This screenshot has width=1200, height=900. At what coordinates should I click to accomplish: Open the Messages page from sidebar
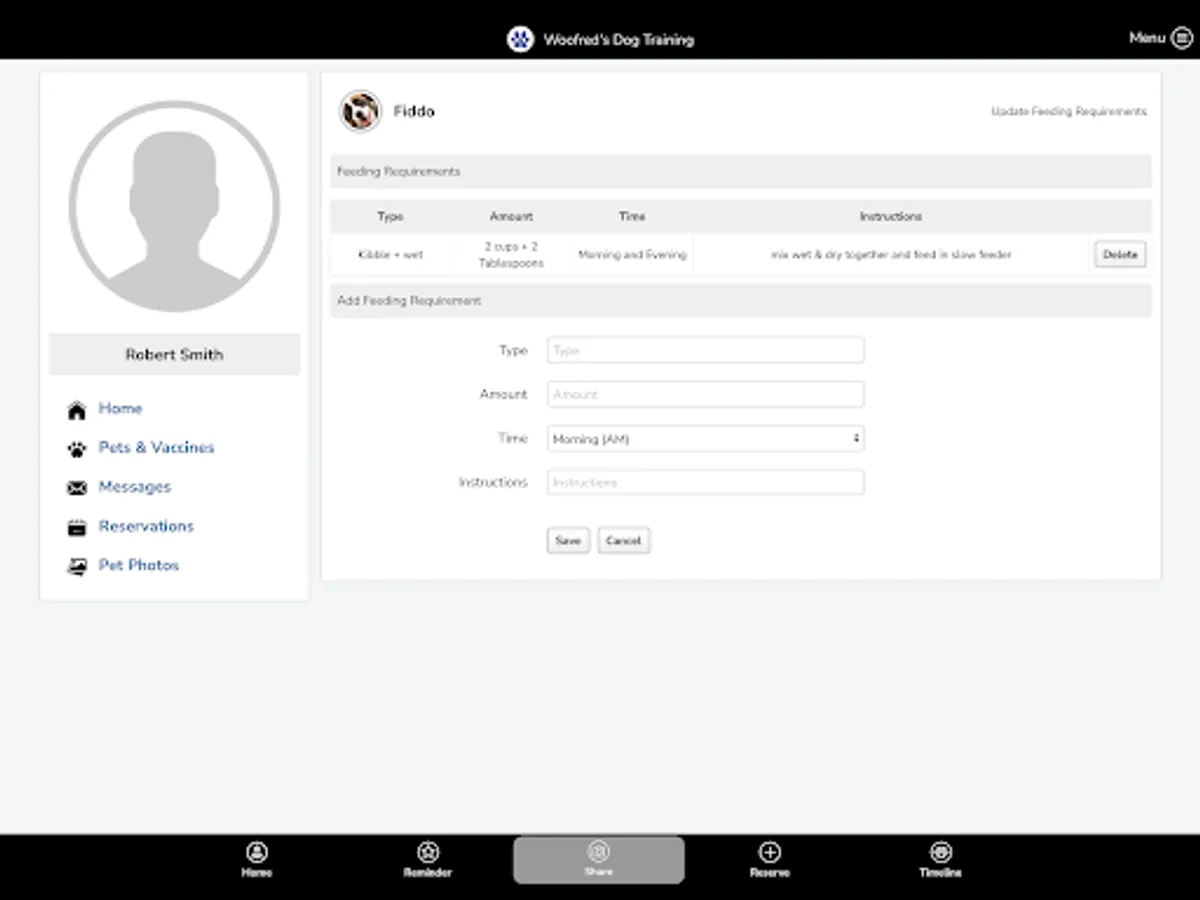134,487
